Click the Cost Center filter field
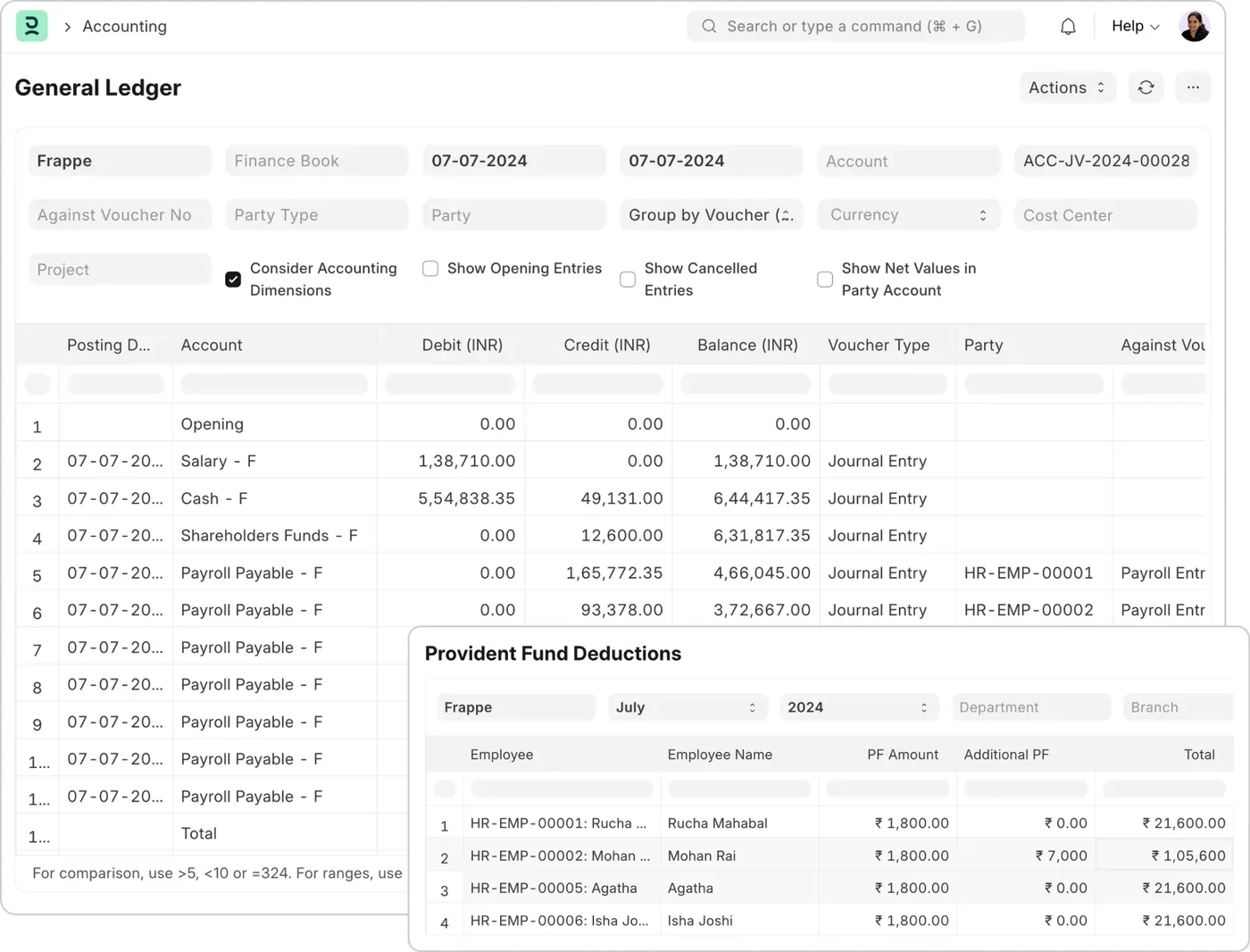Image resolution: width=1250 pixels, height=952 pixels. click(x=1106, y=215)
